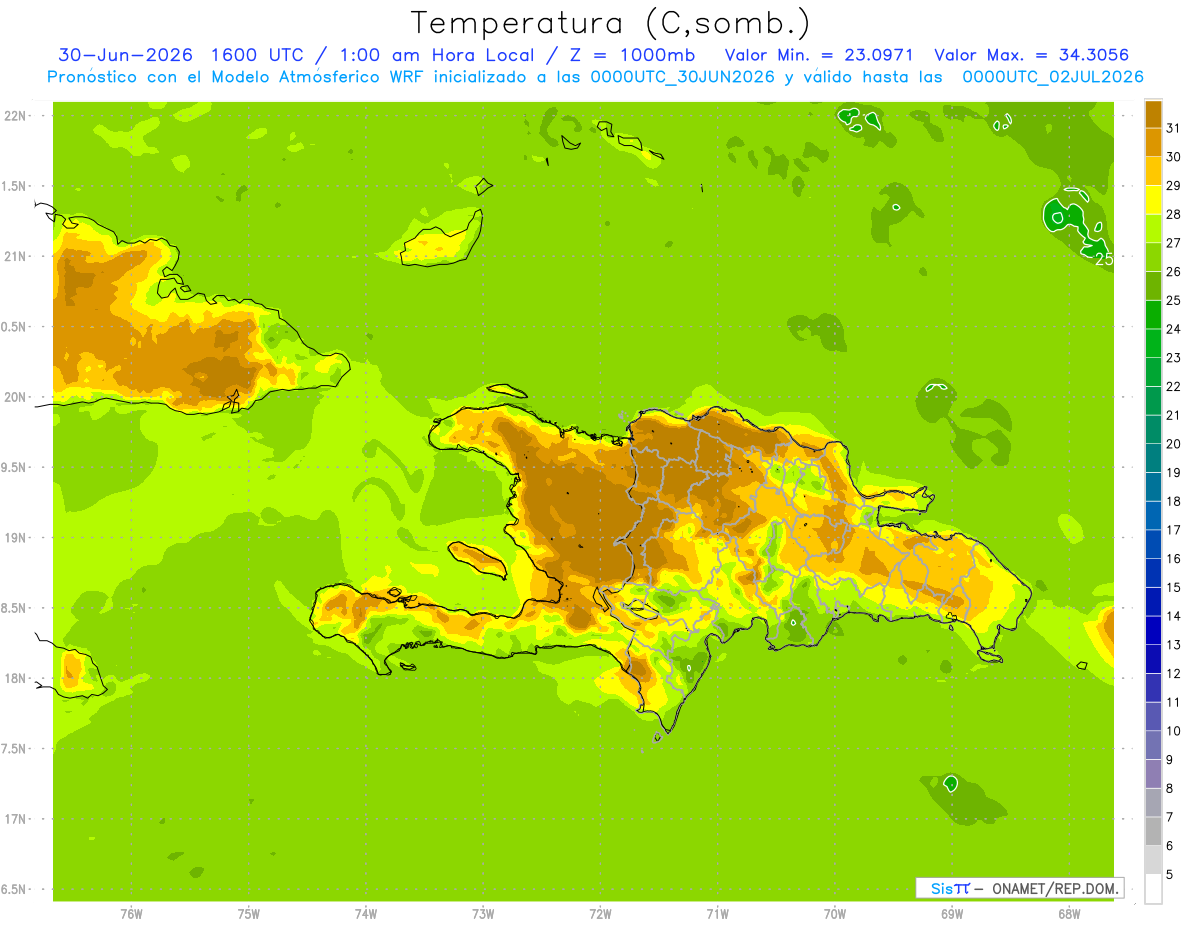The image size is (1200, 927).
Task: Select the '0000UTC_30JUN2026' initialization time
Action: click(x=682, y=77)
